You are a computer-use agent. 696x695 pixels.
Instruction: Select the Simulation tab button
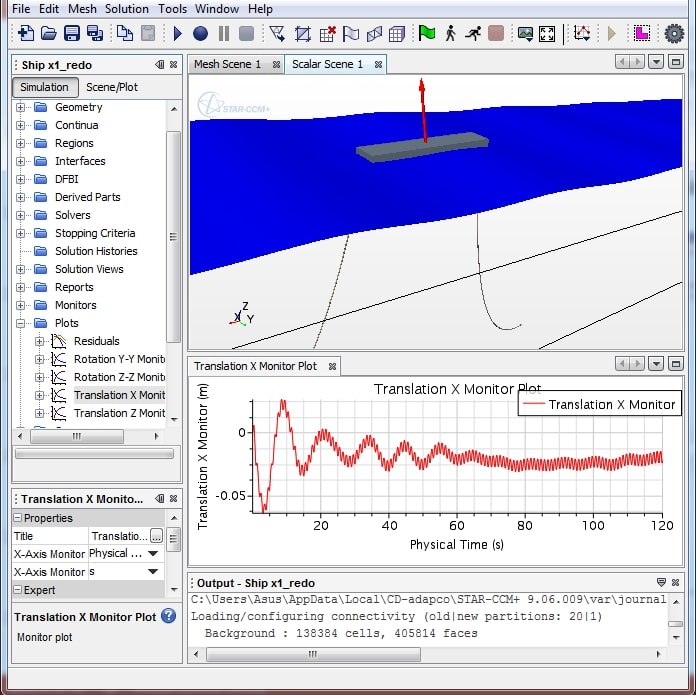pyautogui.click(x=45, y=87)
